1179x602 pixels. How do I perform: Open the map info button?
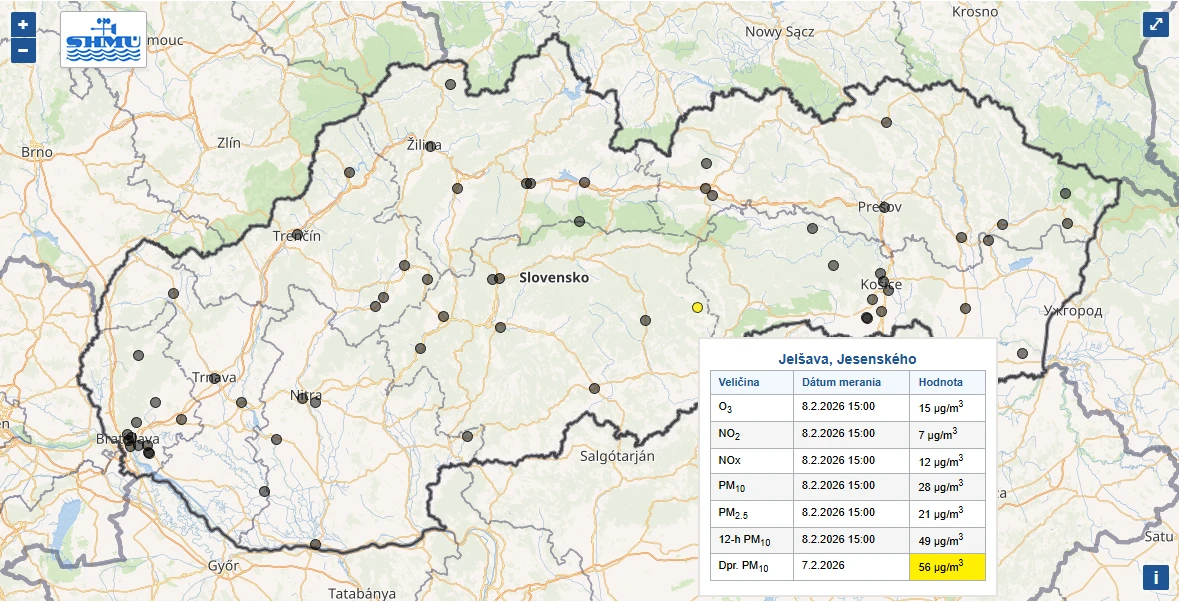[1155, 577]
